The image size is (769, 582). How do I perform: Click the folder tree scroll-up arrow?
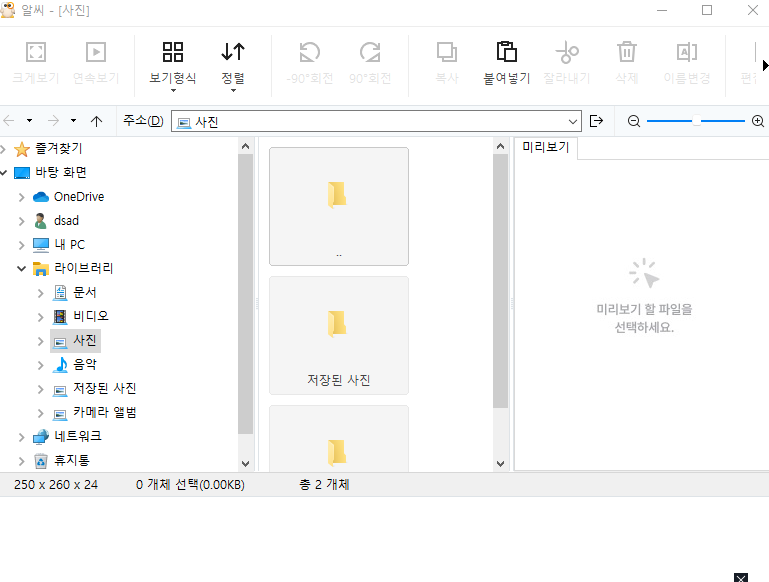tap(246, 146)
